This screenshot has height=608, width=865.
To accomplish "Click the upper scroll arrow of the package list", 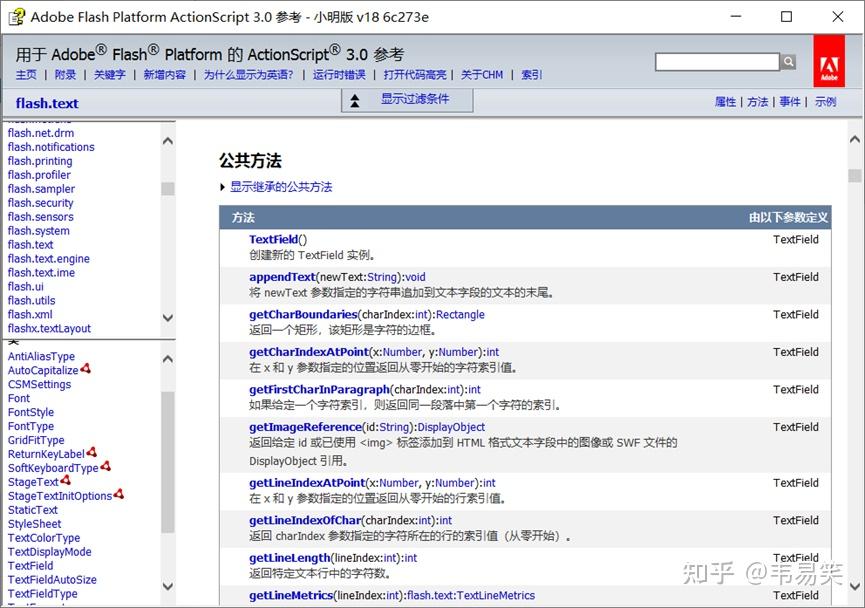I will click(x=167, y=140).
